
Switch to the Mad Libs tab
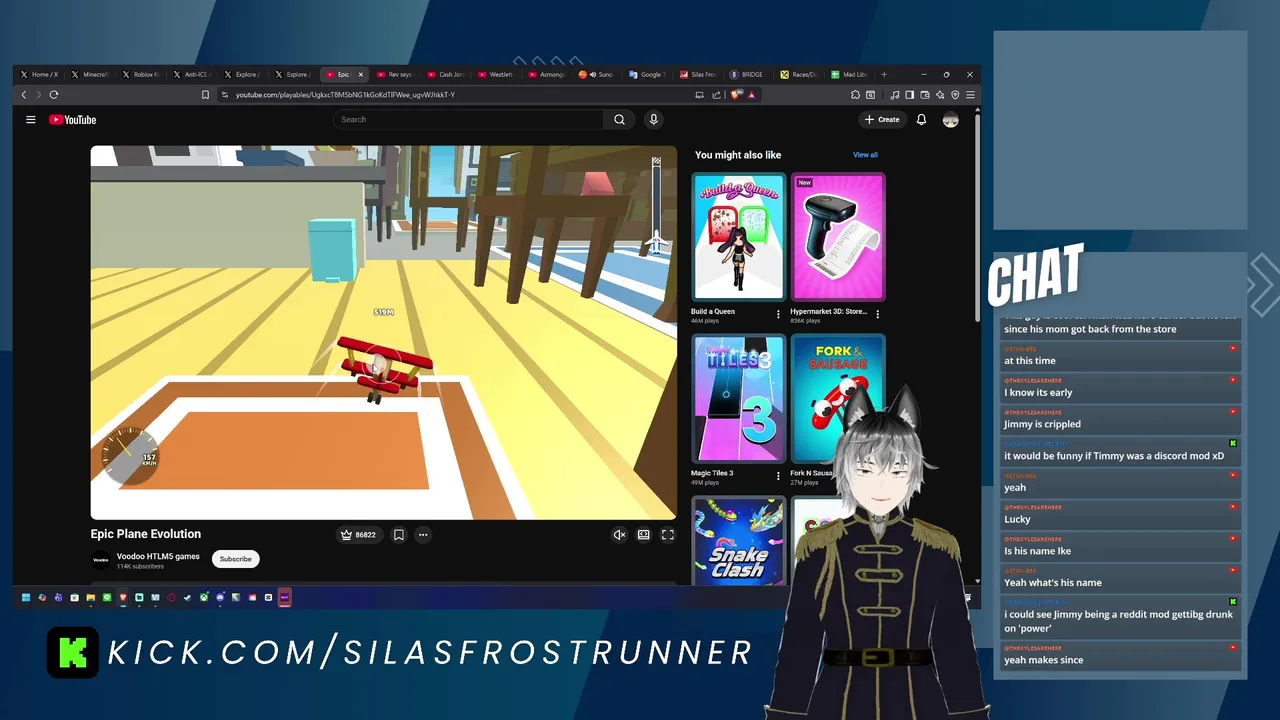point(851,74)
